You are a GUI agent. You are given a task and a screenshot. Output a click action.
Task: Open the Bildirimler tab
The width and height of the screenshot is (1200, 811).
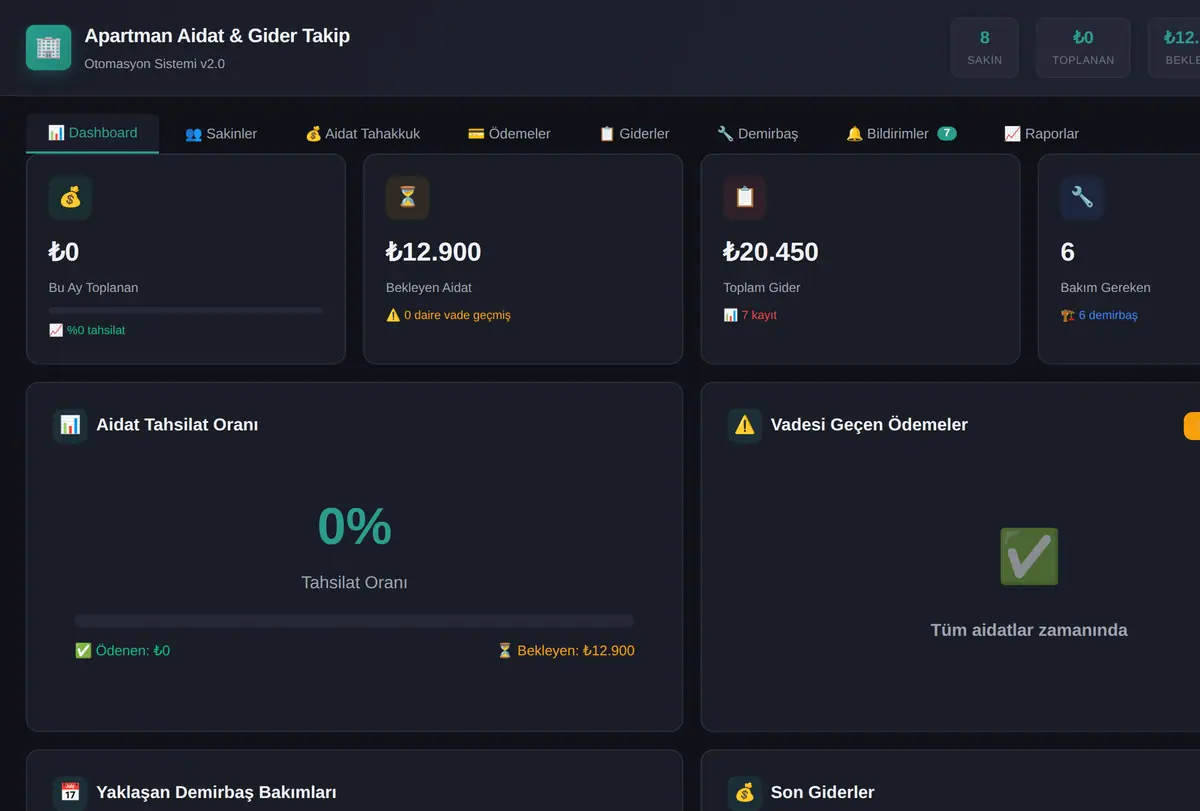tap(901, 133)
